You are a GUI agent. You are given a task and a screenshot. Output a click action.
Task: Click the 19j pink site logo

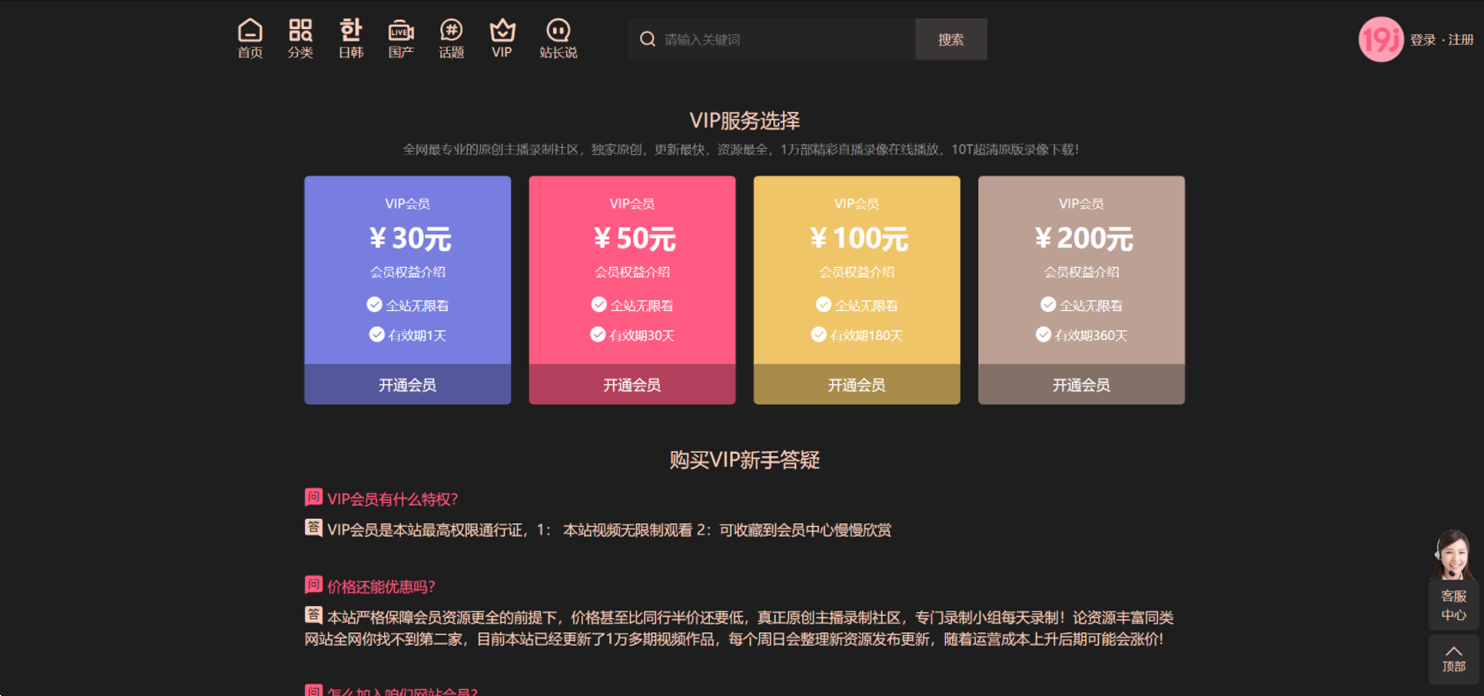click(x=1379, y=39)
